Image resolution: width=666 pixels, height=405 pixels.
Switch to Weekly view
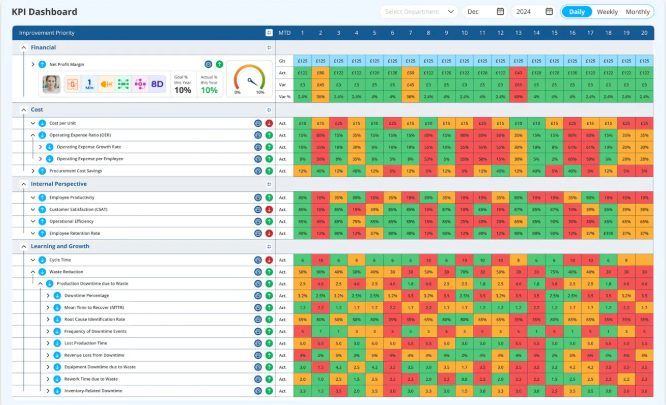606,11
